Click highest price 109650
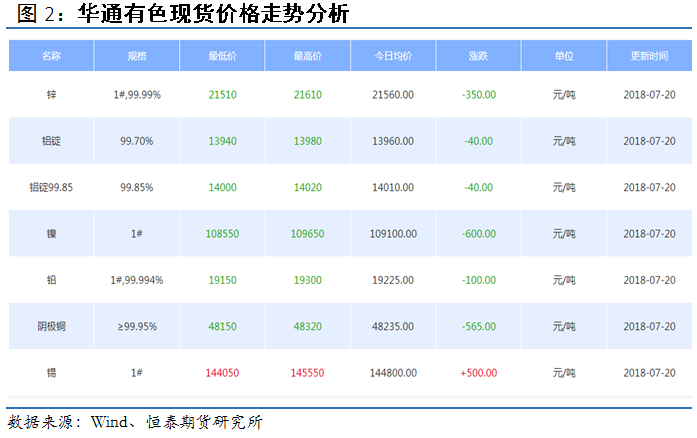The image size is (697, 438). click(308, 233)
